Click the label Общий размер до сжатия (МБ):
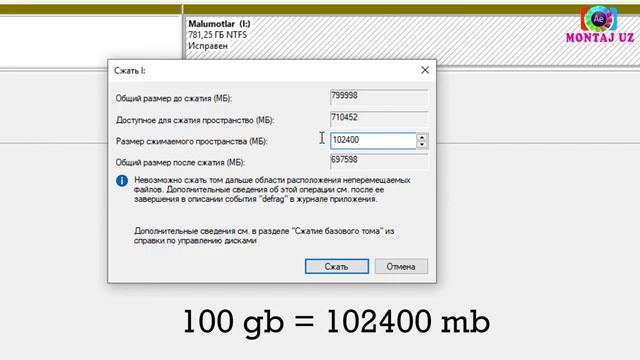The width and height of the screenshot is (640, 360). (173, 98)
